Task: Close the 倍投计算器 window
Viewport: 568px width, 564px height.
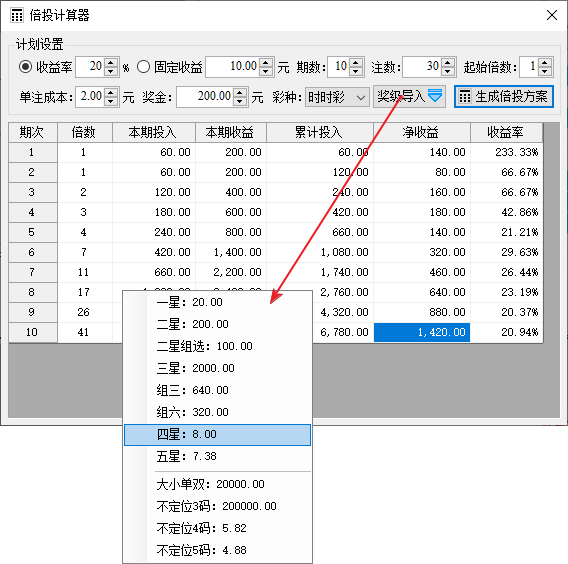Action: pyautogui.click(x=552, y=15)
